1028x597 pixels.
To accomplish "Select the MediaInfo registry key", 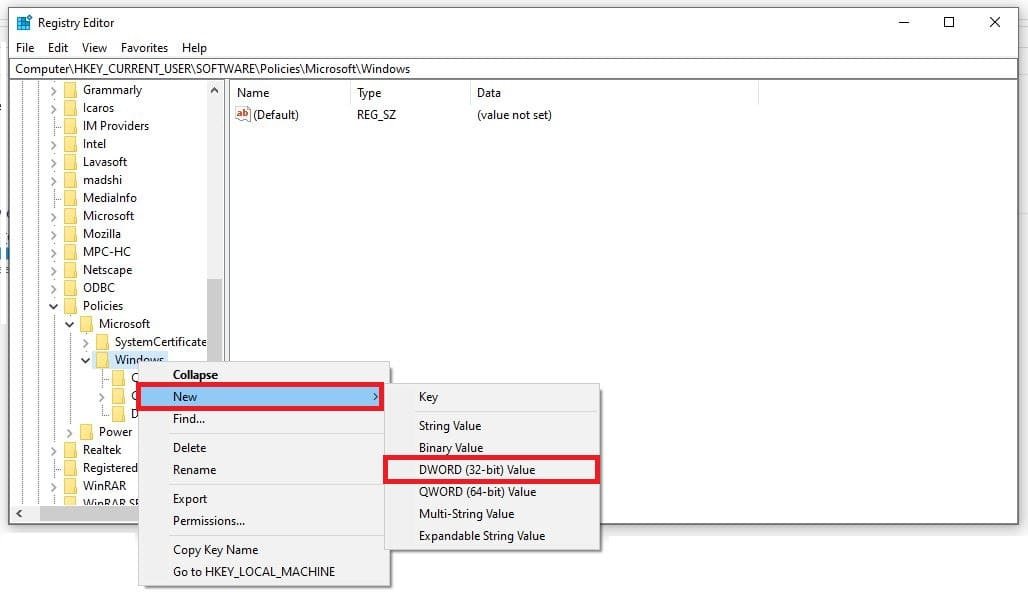I will point(109,198).
